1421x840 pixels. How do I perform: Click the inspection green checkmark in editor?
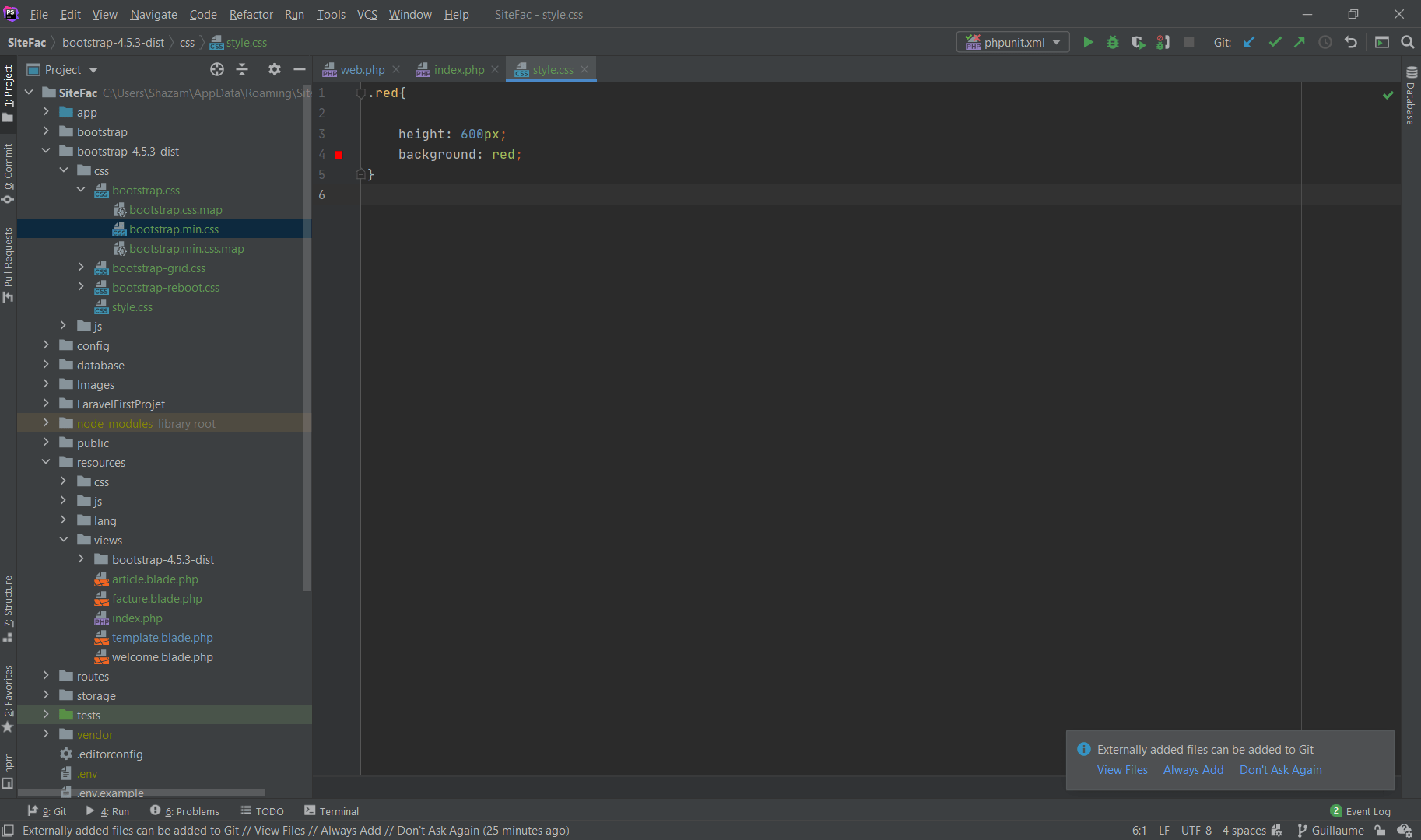coord(1388,95)
